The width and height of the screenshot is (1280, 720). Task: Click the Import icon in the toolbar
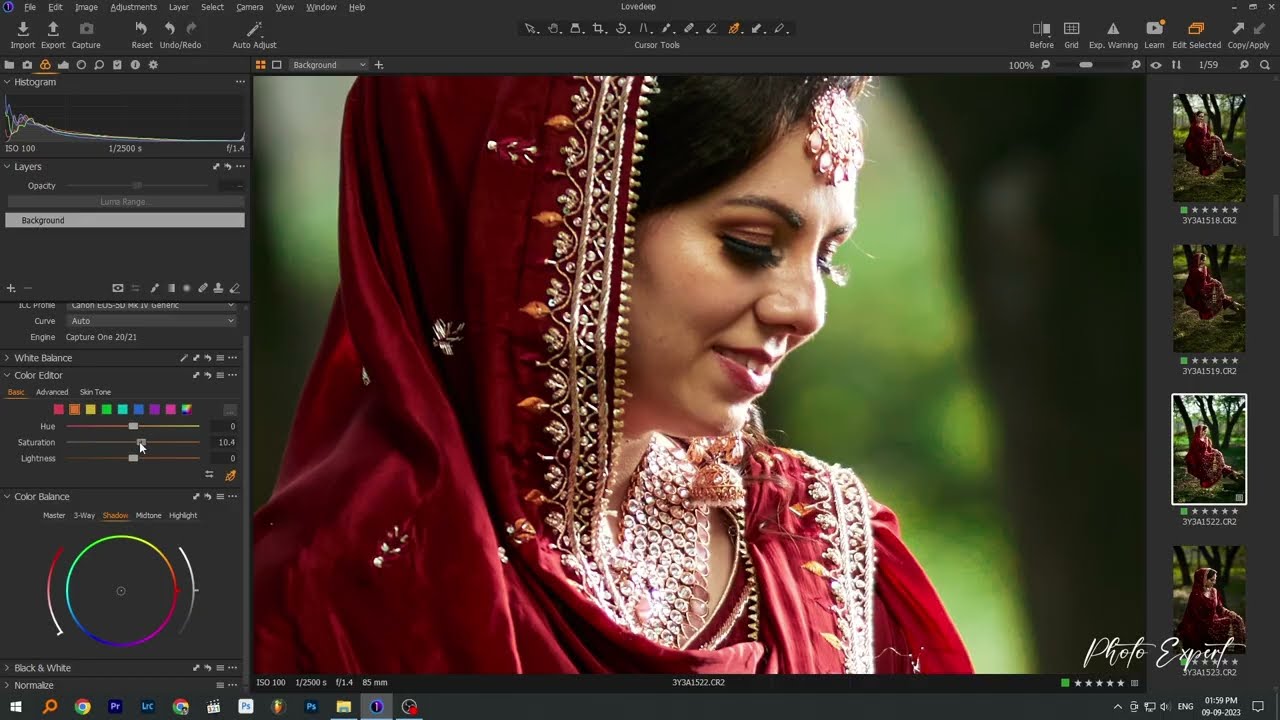pyautogui.click(x=23, y=29)
